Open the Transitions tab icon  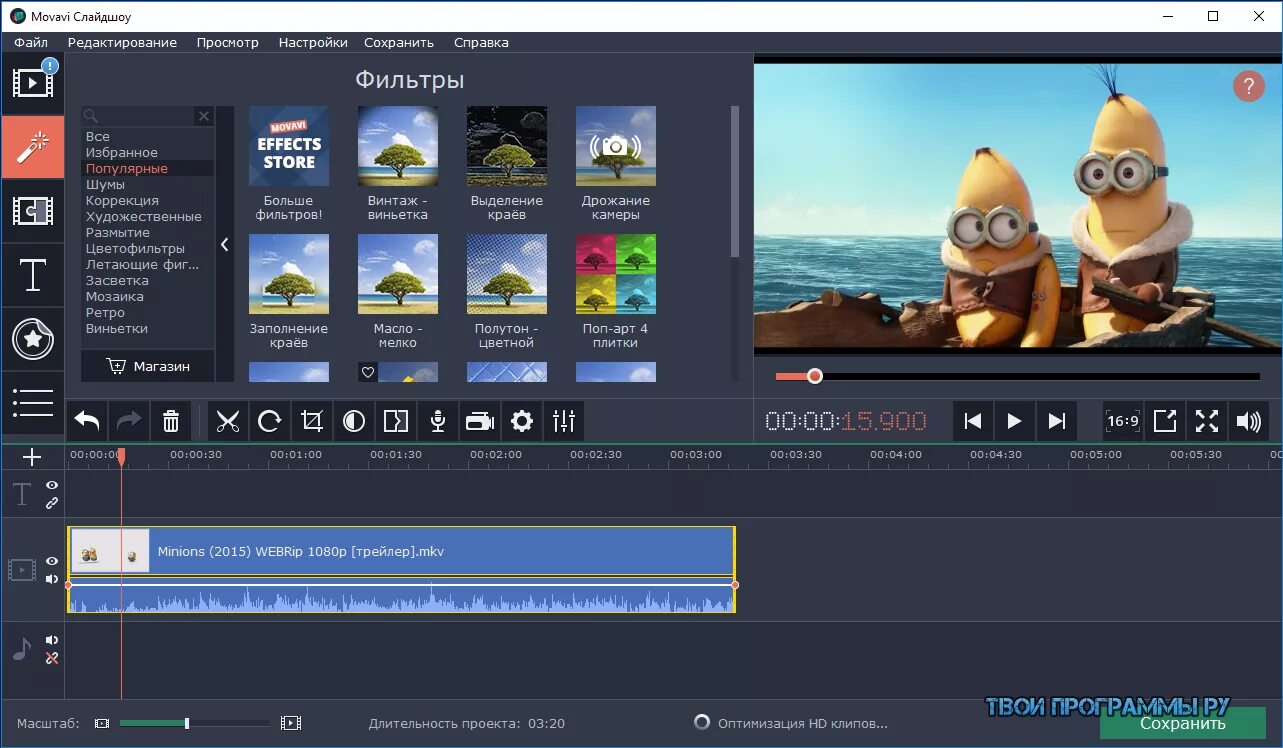(x=32, y=211)
